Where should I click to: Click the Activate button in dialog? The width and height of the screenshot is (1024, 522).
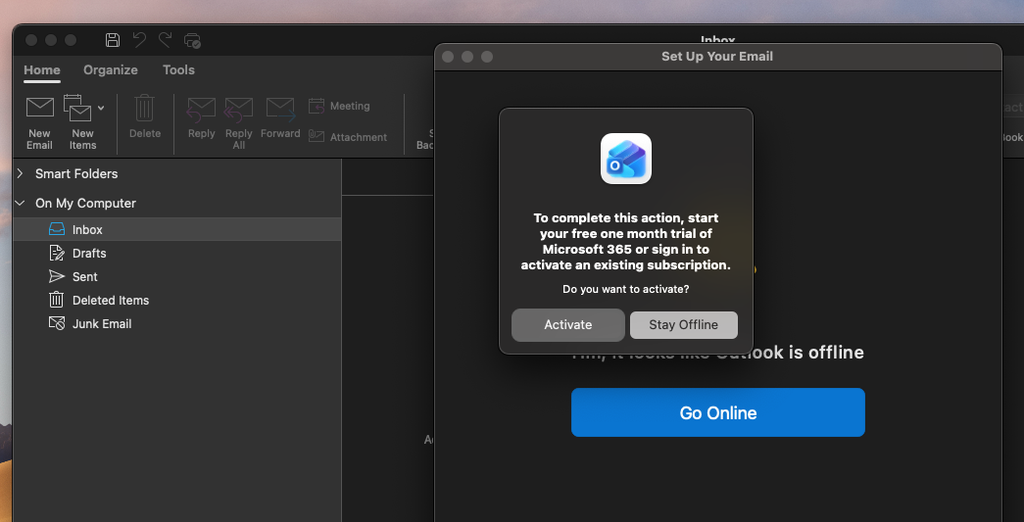[x=568, y=325]
